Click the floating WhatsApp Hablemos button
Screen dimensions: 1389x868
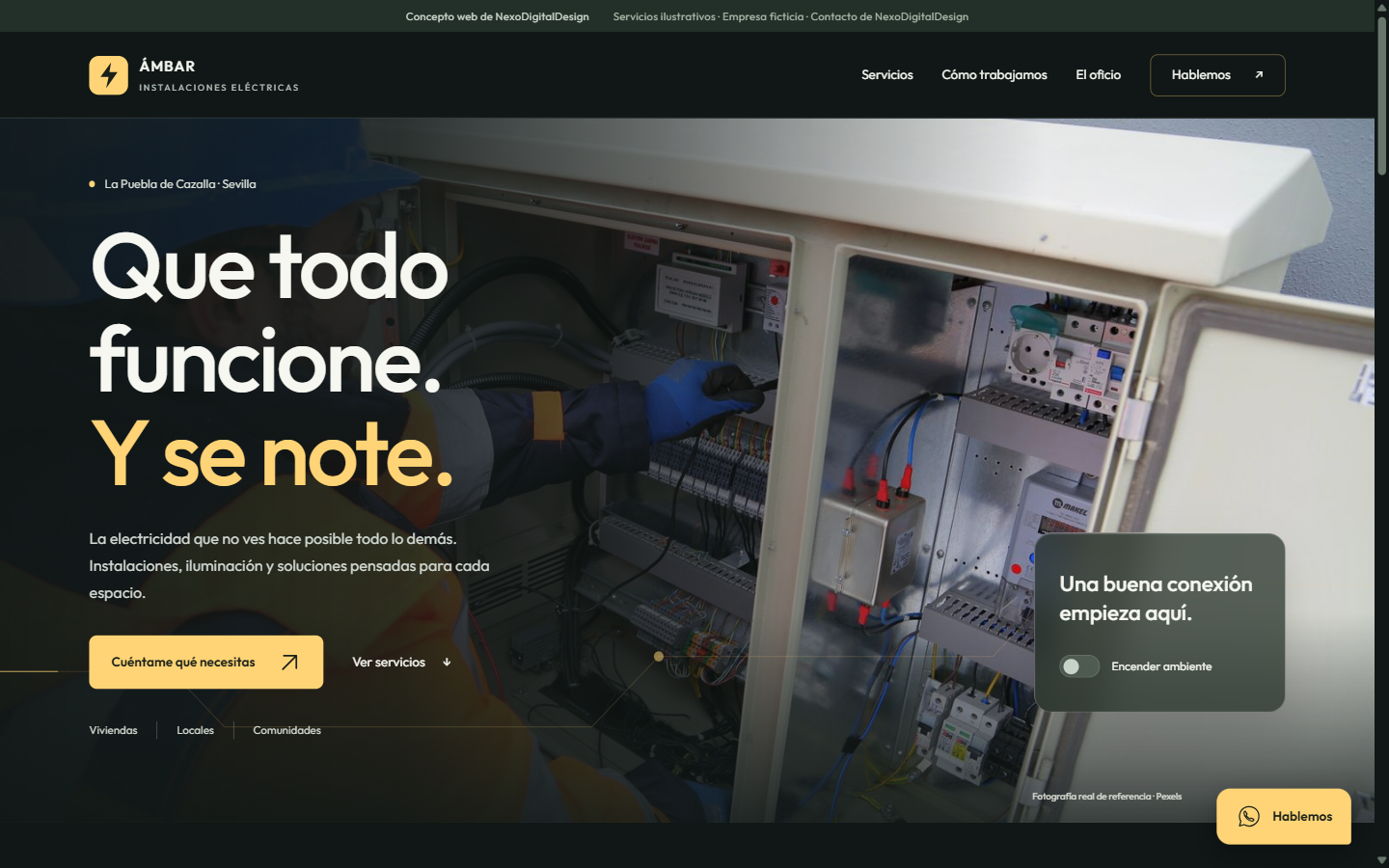1284,817
